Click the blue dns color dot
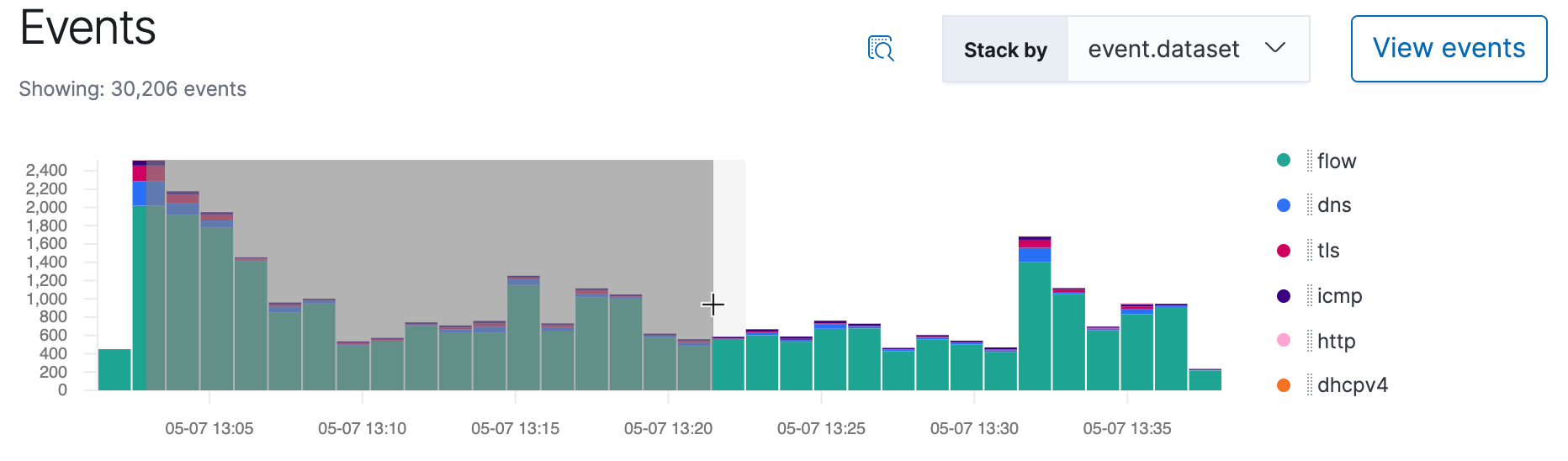The height and width of the screenshot is (461, 1568). coord(1284,205)
